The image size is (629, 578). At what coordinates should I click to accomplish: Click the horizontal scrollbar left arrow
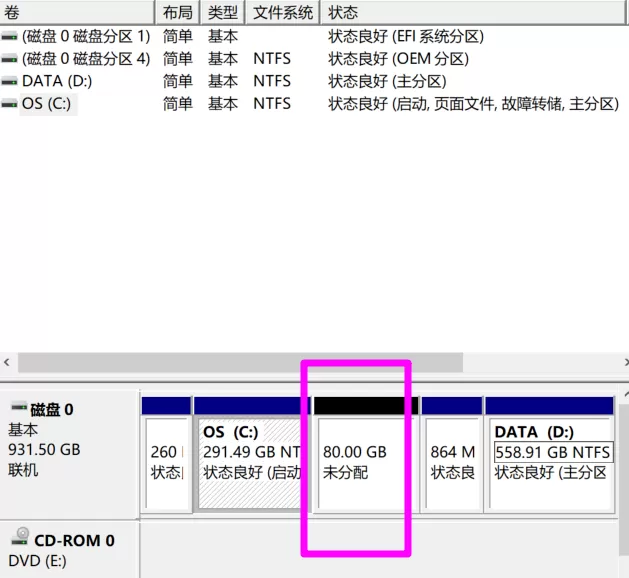tap(7, 363)
